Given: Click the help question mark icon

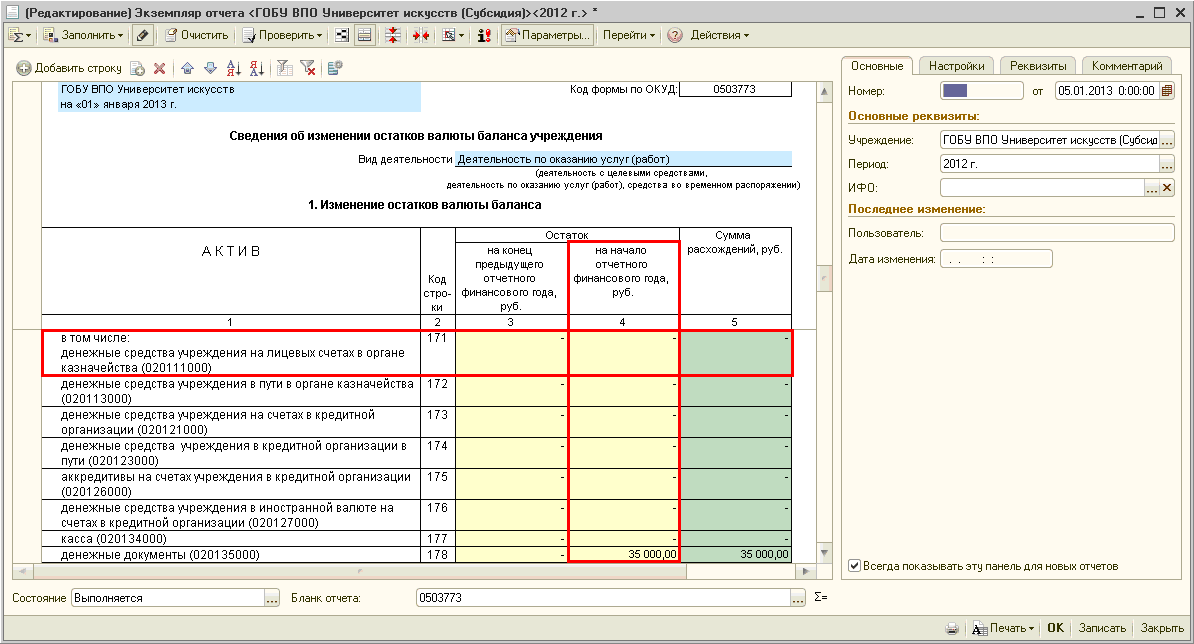Looking at the screenshot, I should [675, 35].
